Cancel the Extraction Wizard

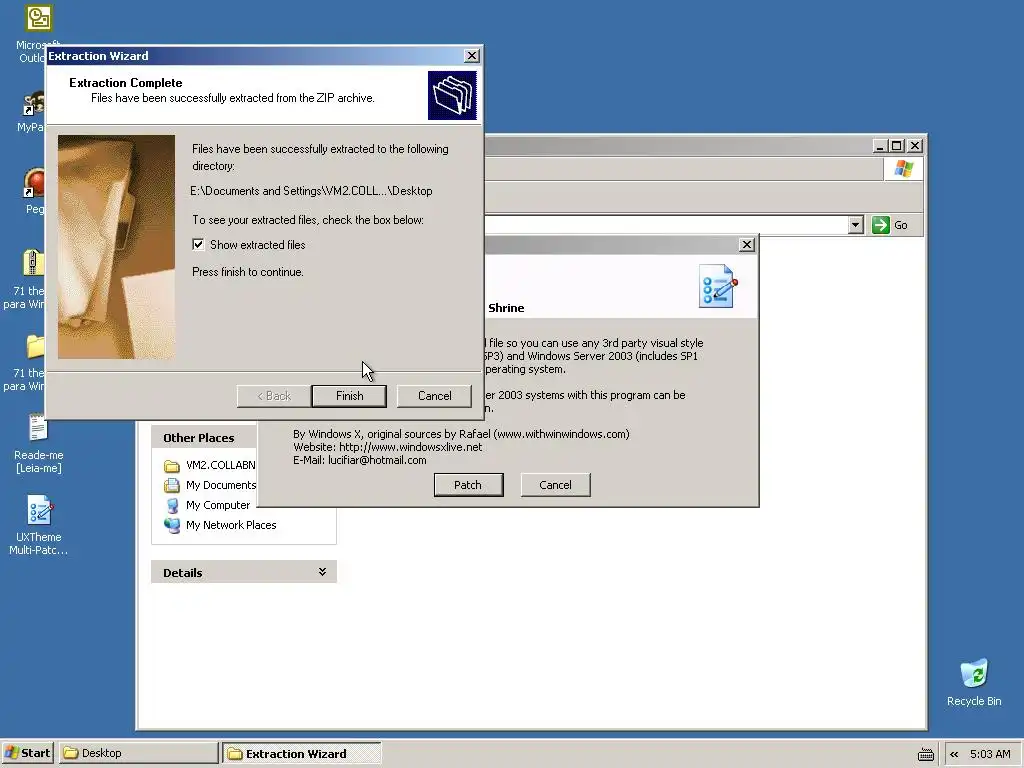[434, 396]
